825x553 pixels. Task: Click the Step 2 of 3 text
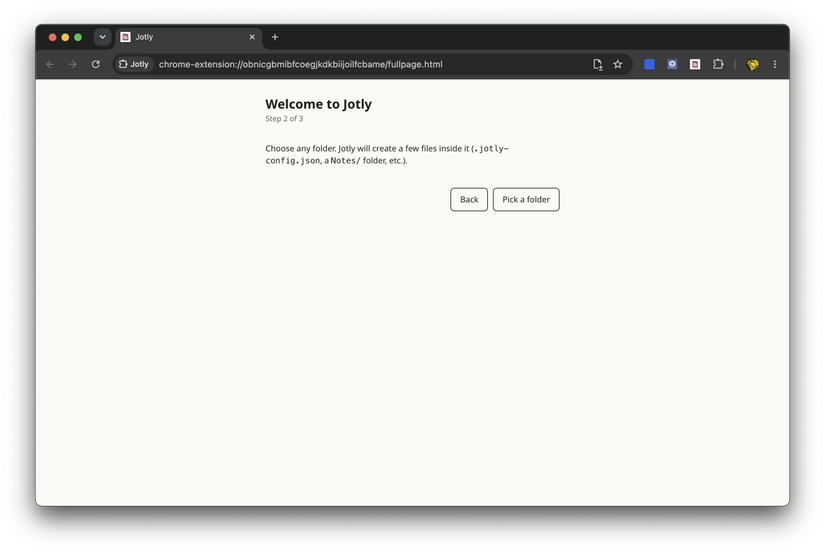pos(284,118)
